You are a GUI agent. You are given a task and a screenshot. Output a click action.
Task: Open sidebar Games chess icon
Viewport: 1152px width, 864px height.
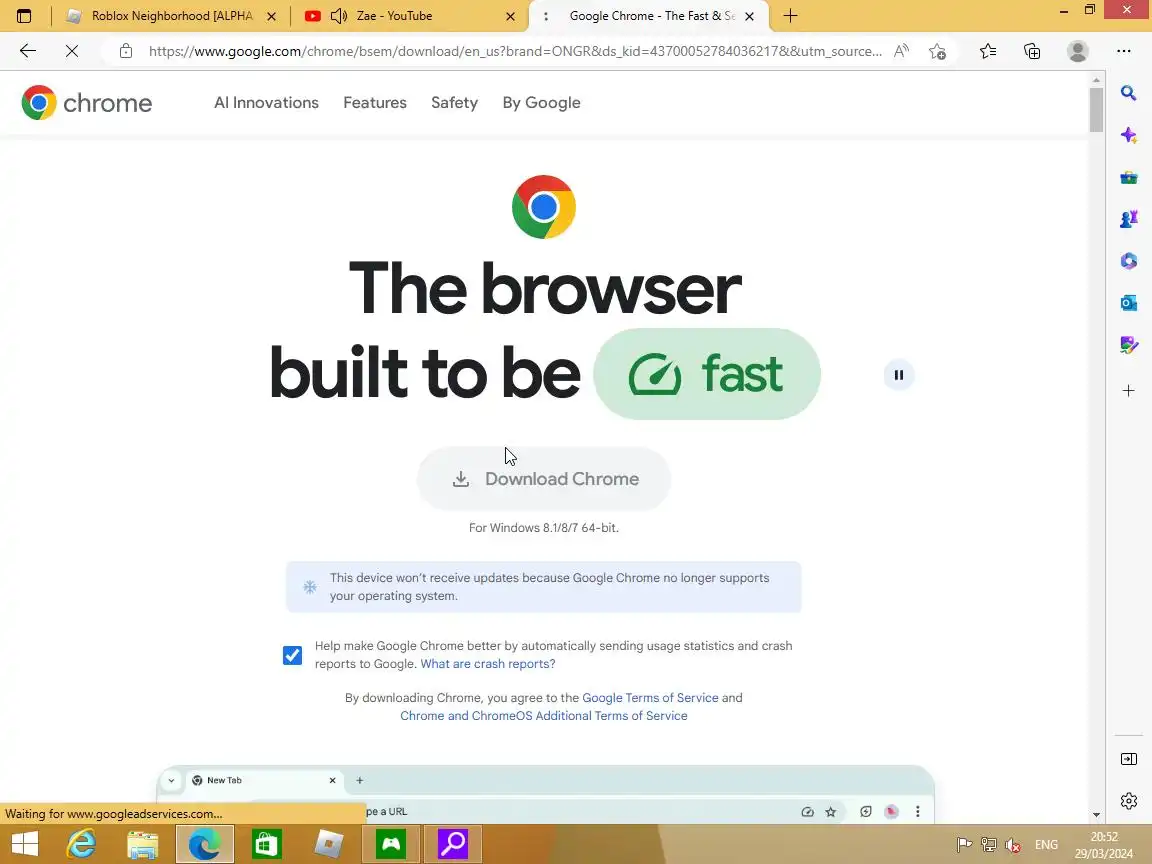[1128, 219]
